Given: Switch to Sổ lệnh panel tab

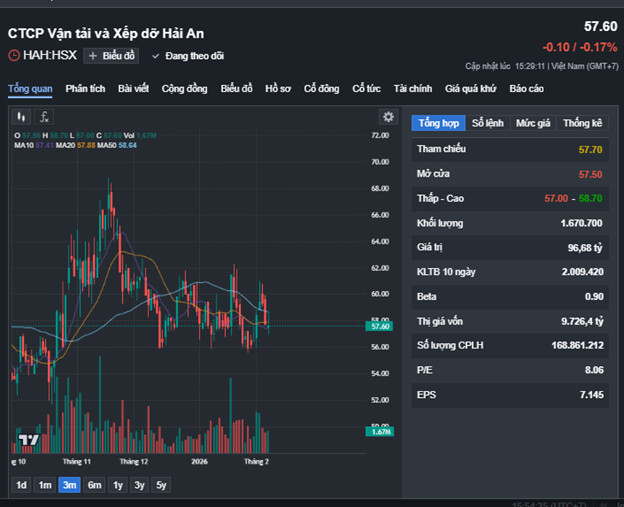Looking at the screenshot, I should point(488,123).
